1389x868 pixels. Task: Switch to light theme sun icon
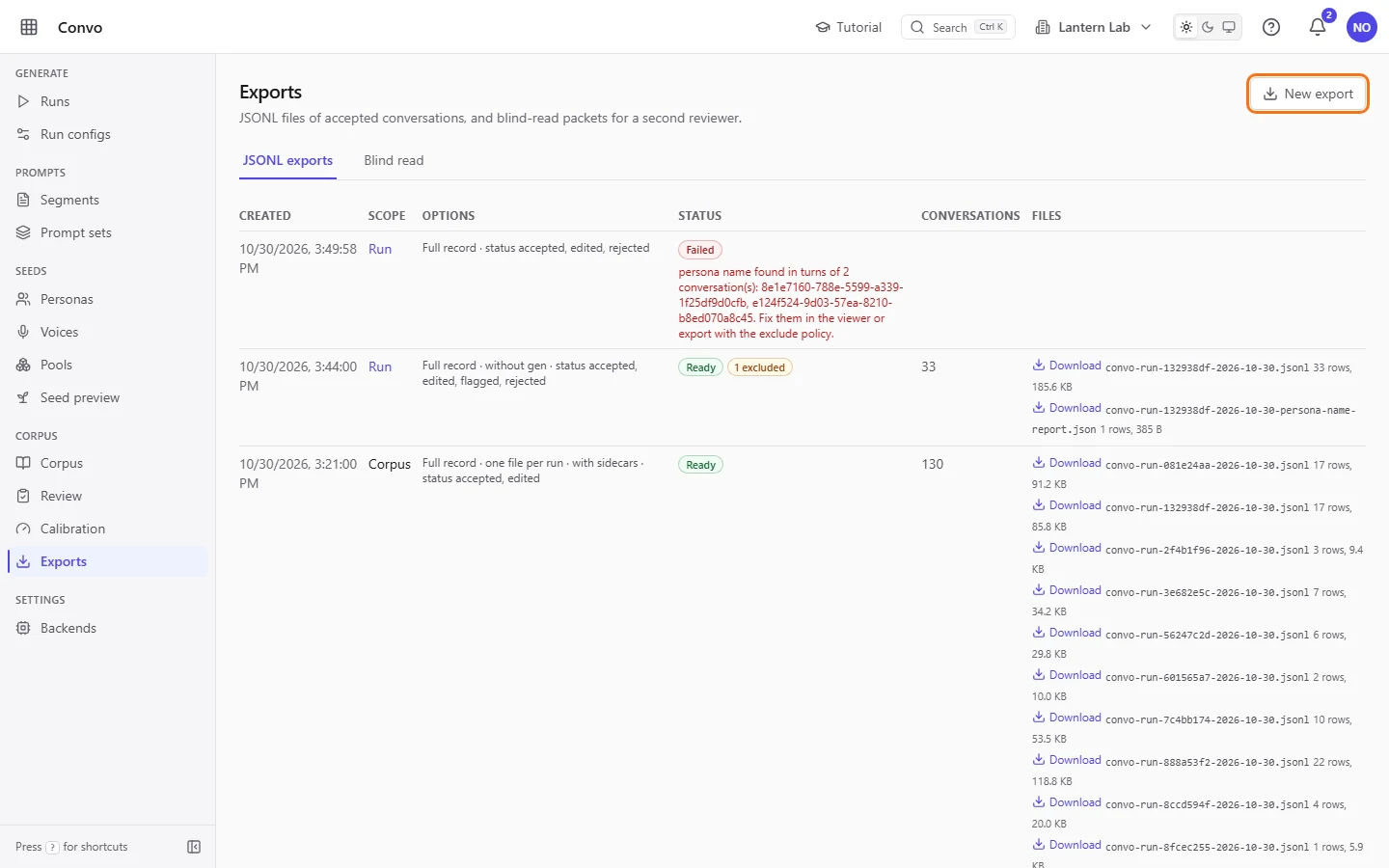tap(1186, 27)
